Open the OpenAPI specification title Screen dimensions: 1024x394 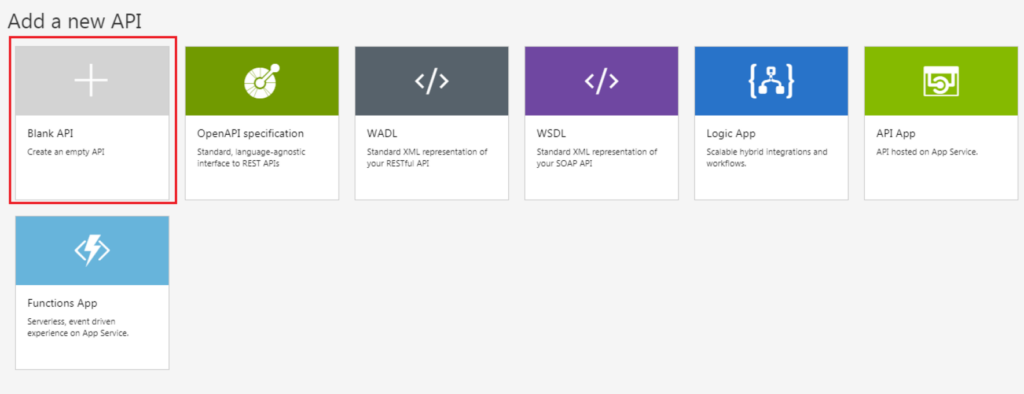250,133
